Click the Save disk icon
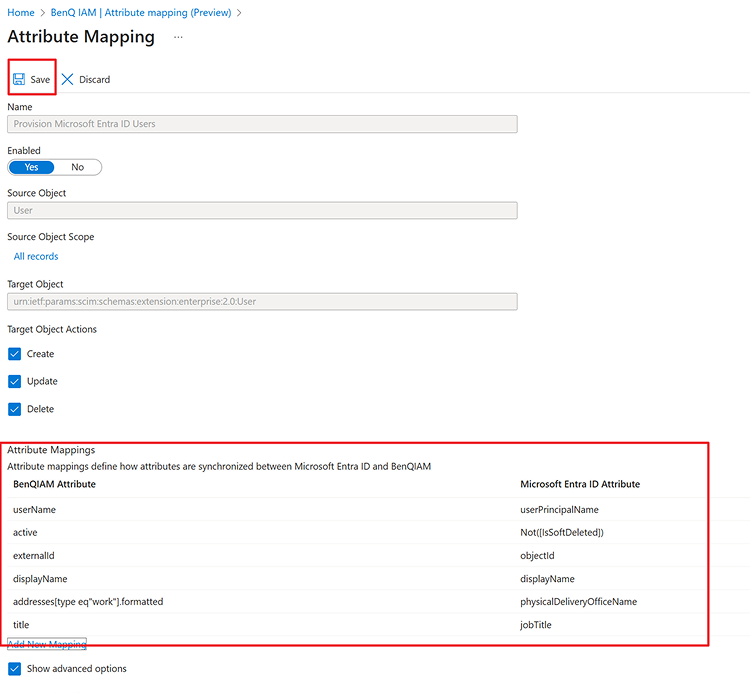The image size is (750, 693). (19, 79)
